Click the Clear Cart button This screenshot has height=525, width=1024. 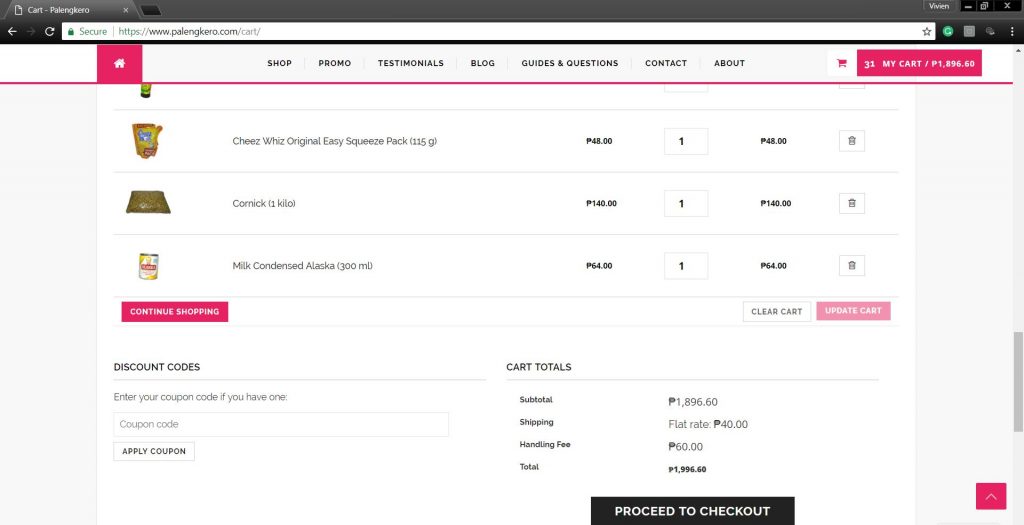(x=776, y=311)
